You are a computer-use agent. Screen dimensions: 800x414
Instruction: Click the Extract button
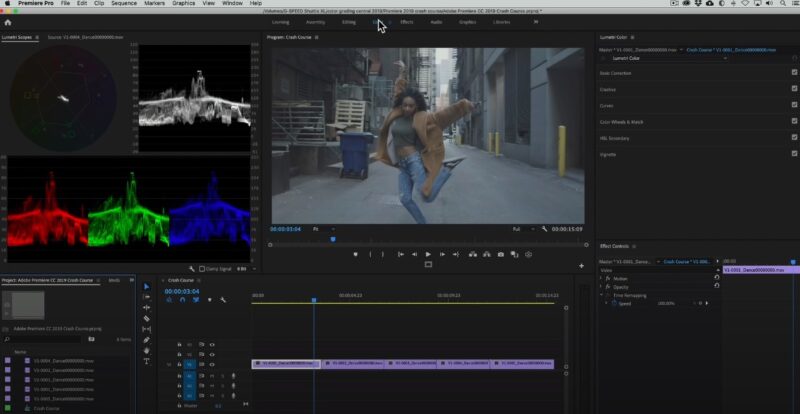[487, 254]
